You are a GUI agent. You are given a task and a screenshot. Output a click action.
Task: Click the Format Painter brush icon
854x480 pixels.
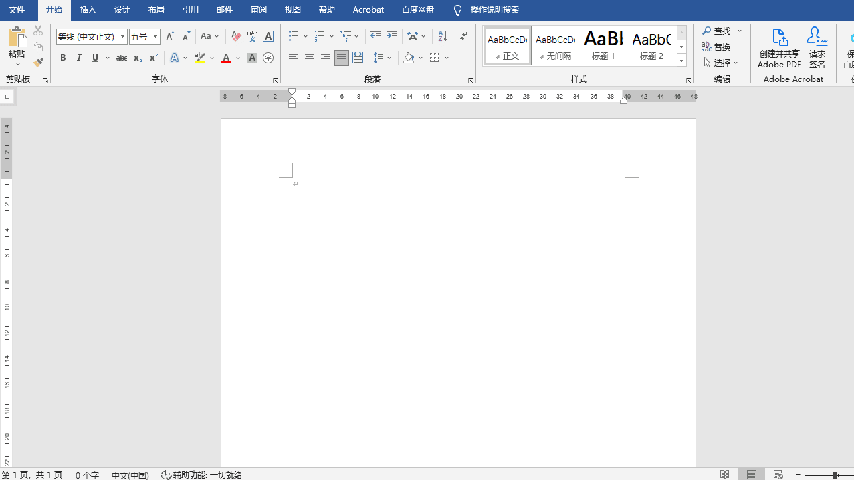(38, 62)
